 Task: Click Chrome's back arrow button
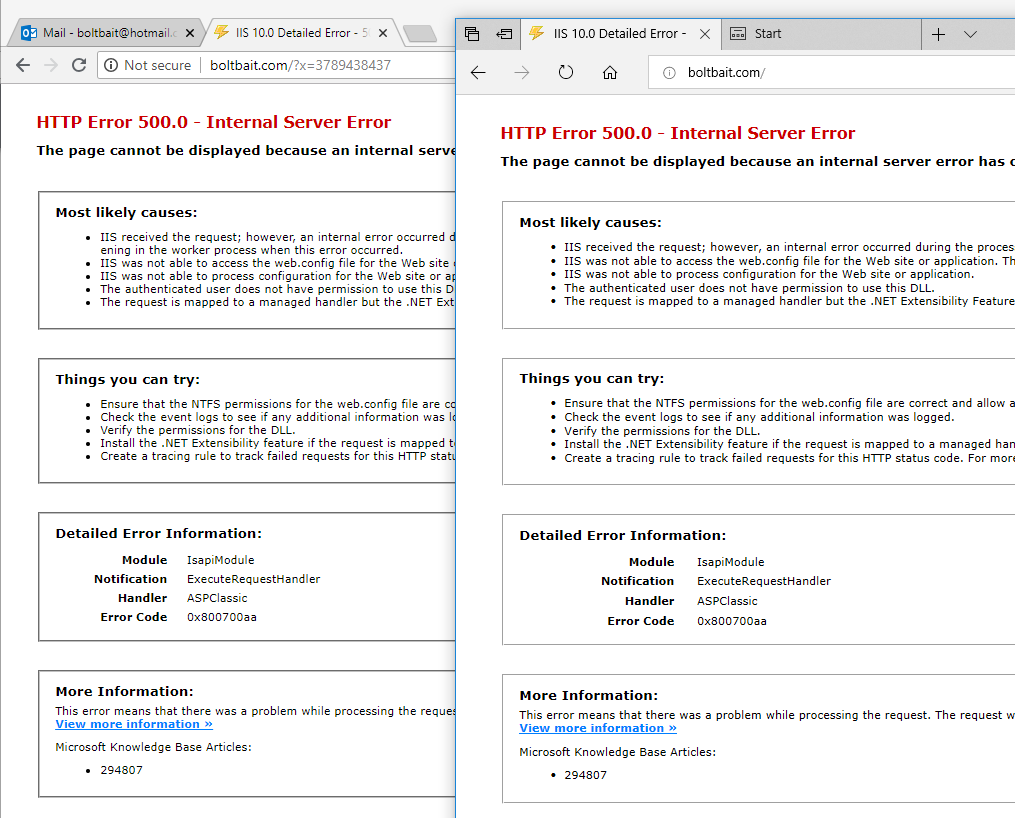[x=23, y=65]
